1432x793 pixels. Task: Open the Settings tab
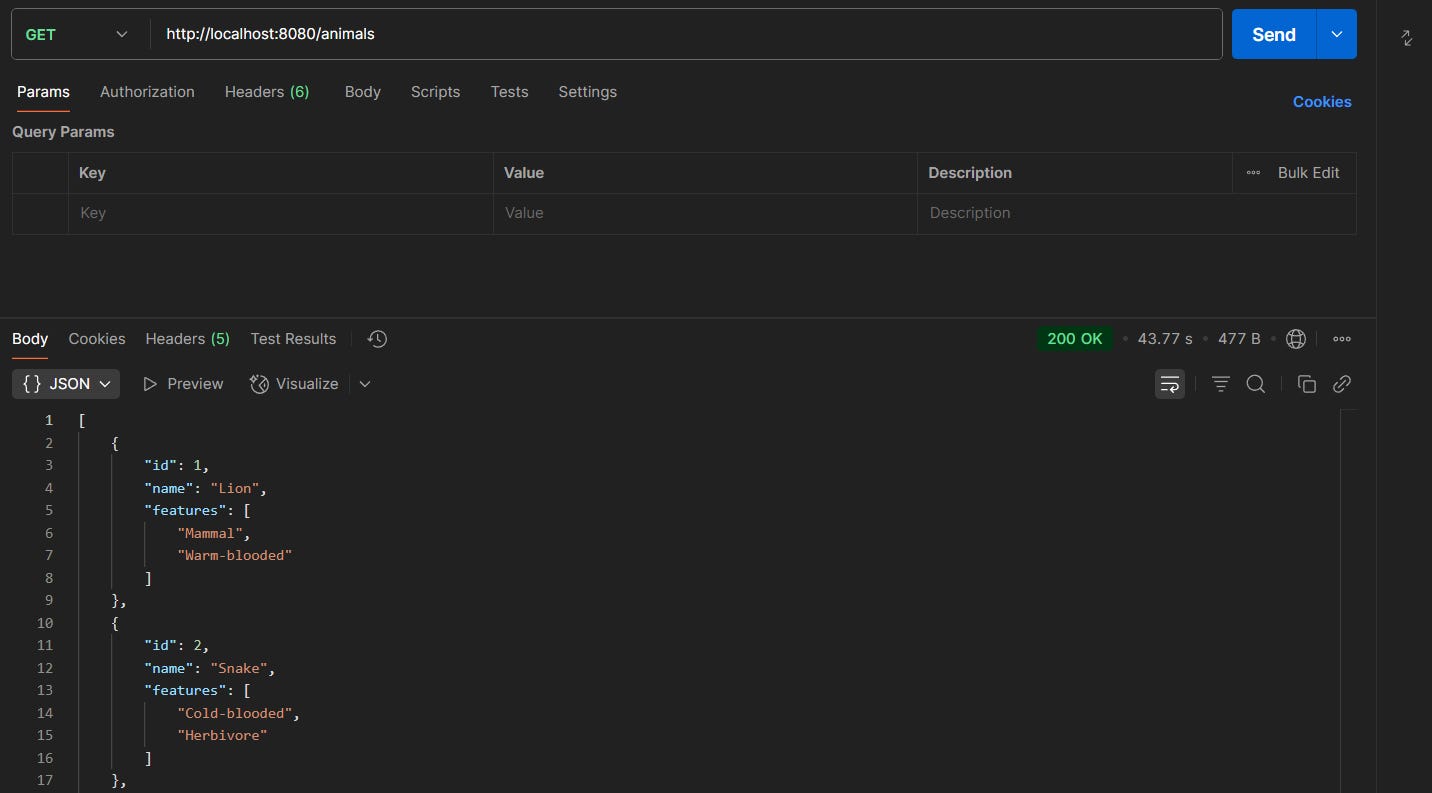587,92
